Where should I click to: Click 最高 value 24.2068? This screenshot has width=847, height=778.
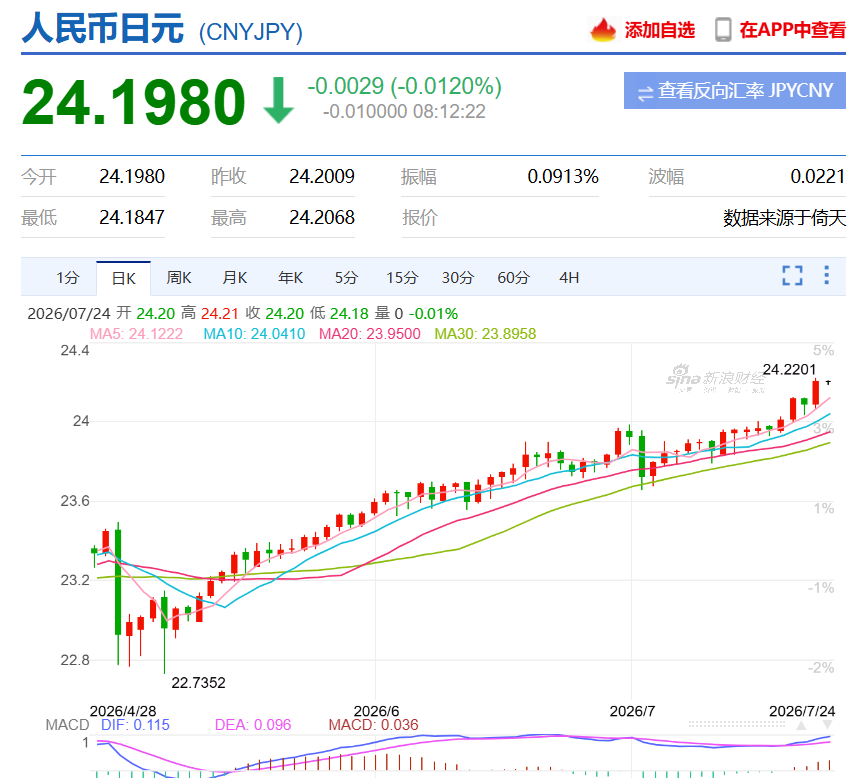tap(322, 218)
